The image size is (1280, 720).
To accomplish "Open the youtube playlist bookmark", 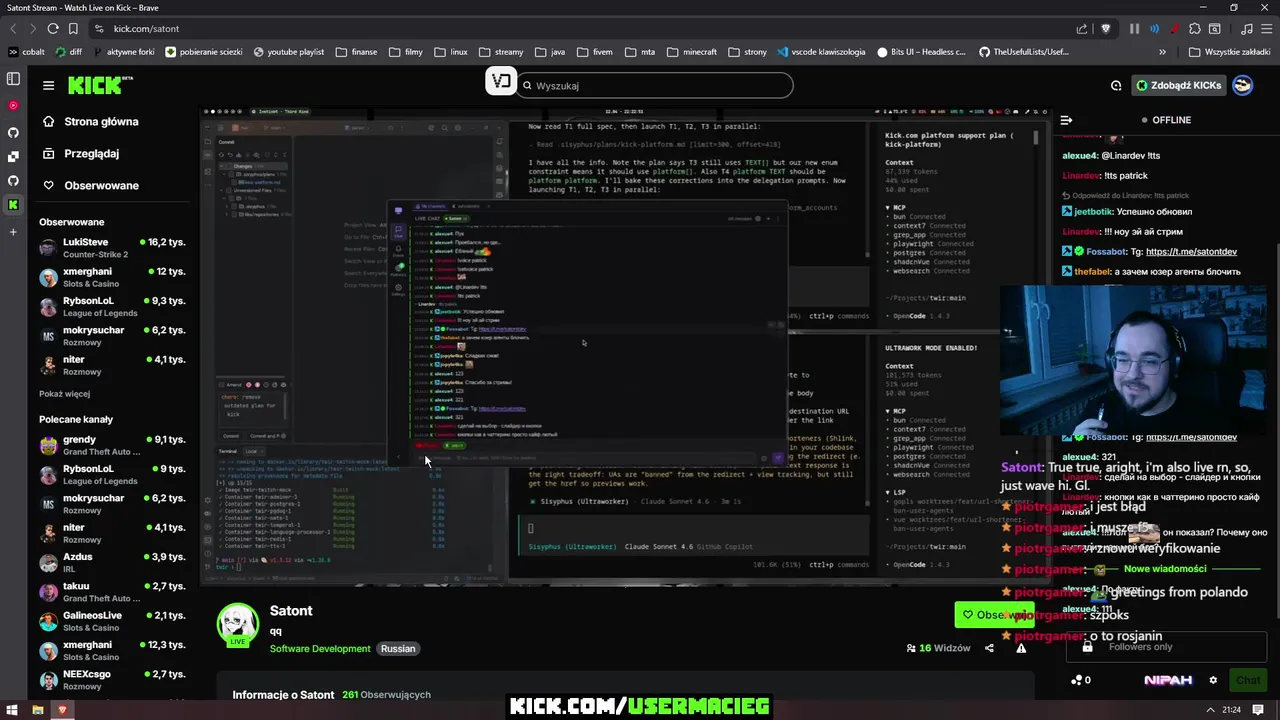I will (288, 52).
